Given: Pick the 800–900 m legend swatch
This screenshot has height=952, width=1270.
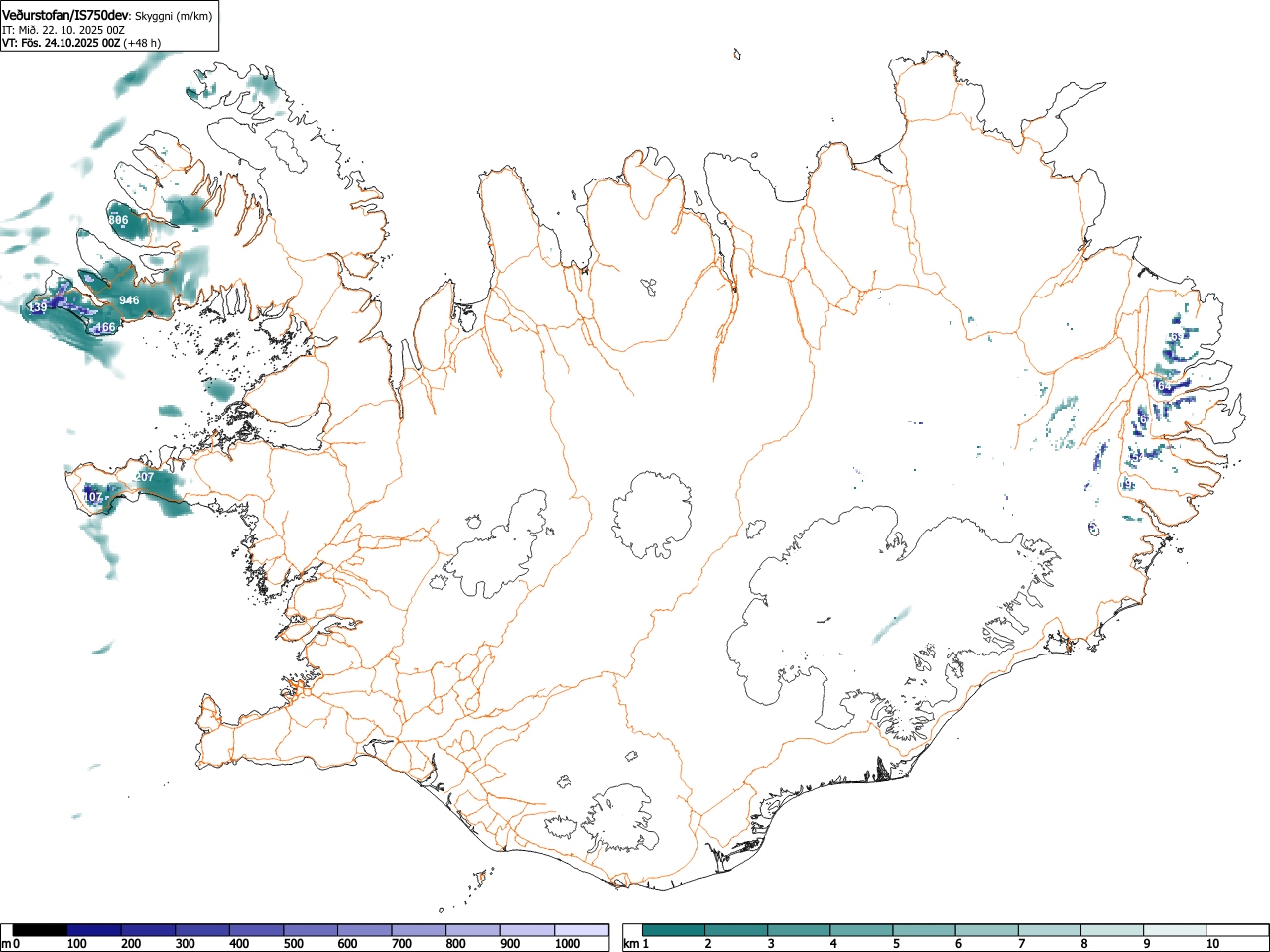Looking at the screenshot, I should pos(473,930).
